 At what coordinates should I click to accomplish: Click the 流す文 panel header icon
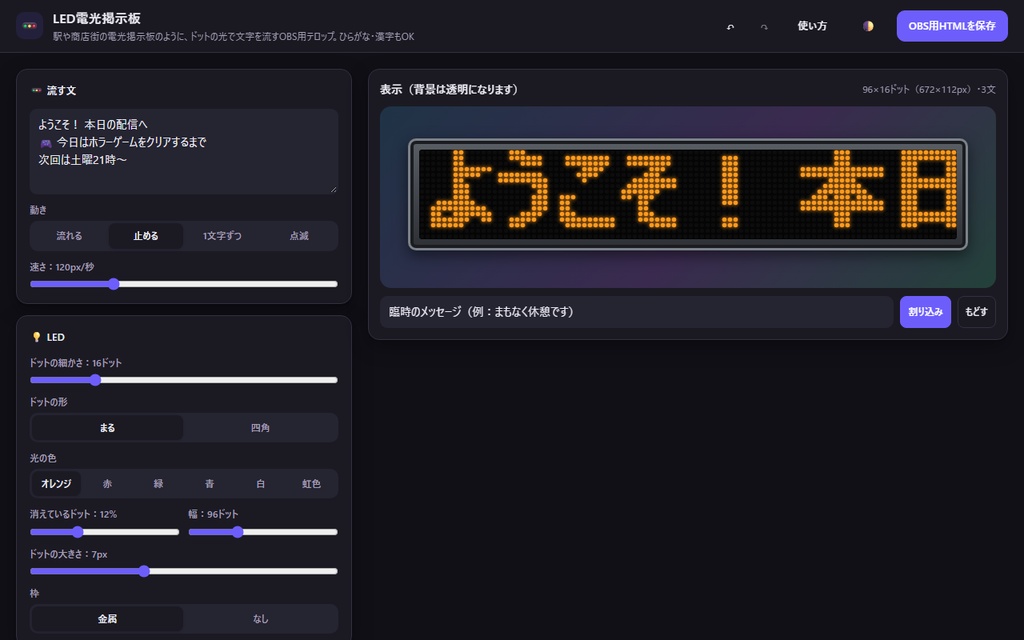pos(37,91)
